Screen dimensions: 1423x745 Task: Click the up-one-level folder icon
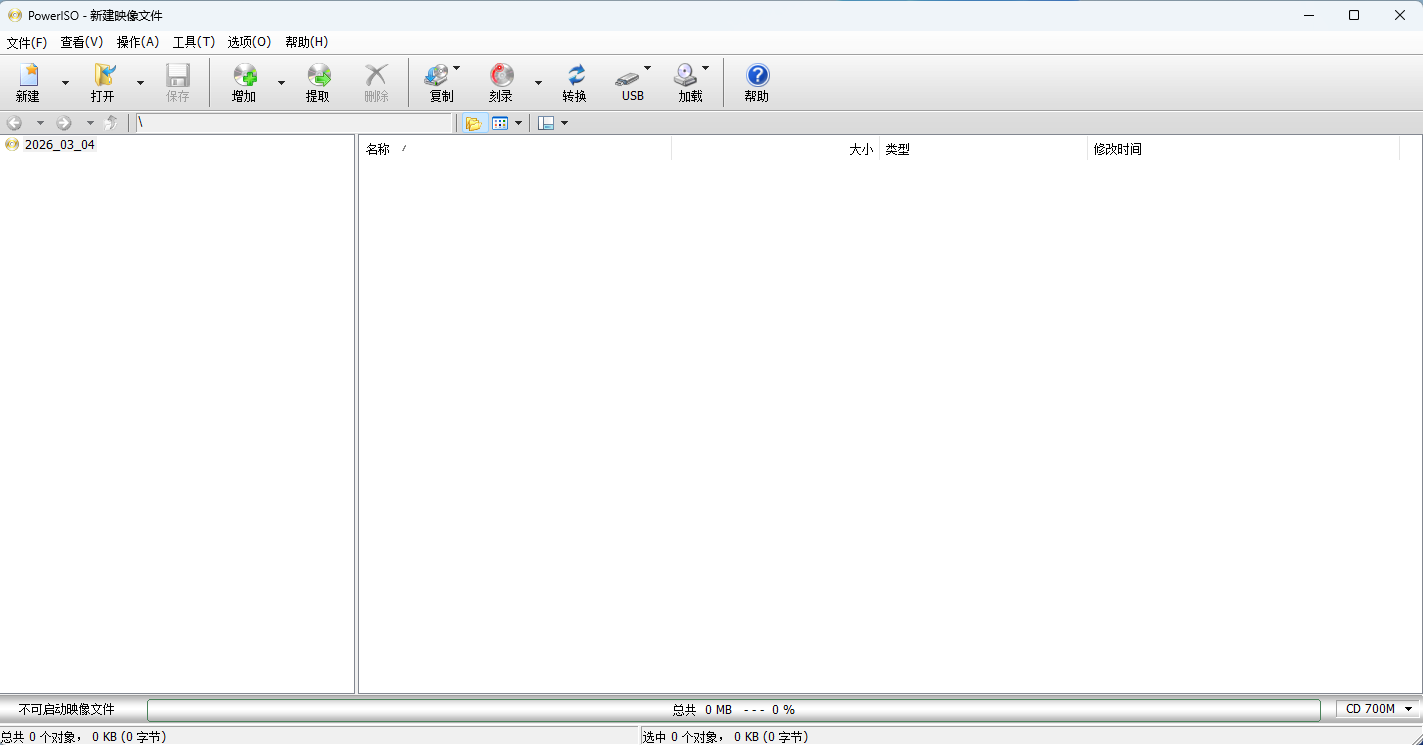[111, 123]
